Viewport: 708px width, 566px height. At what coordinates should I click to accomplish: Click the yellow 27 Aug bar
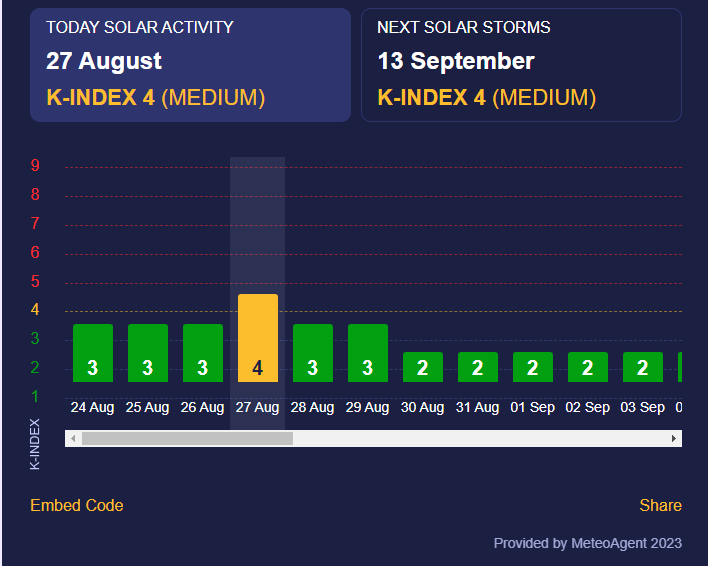258,338
